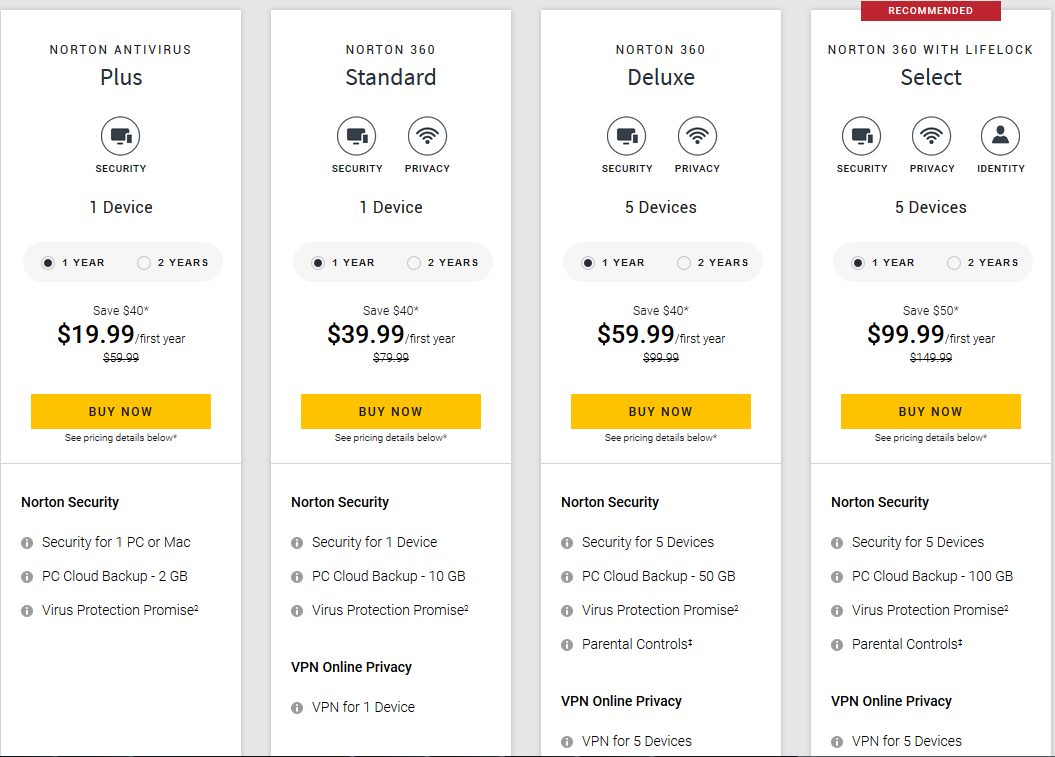Open info icon for Security for 5 Devices in Select
Viewport: 1055px width, 757px height.
click(837, 543)
